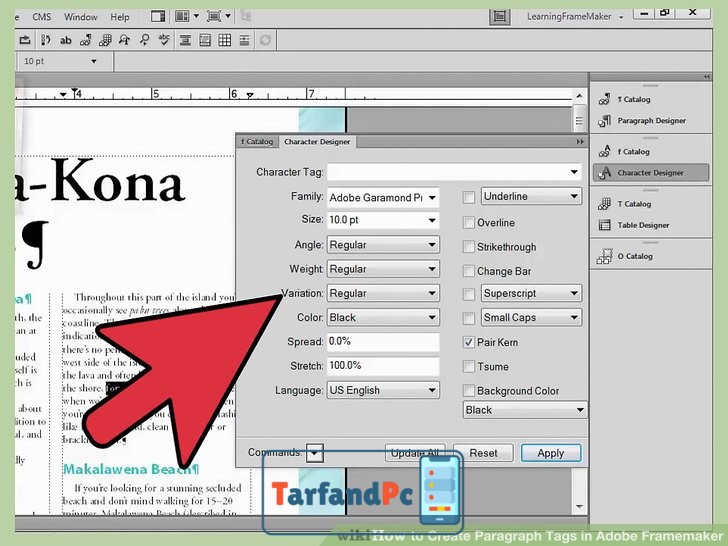
Task: Enable the Strikethrough checkbox
Action: pos(469,247)
